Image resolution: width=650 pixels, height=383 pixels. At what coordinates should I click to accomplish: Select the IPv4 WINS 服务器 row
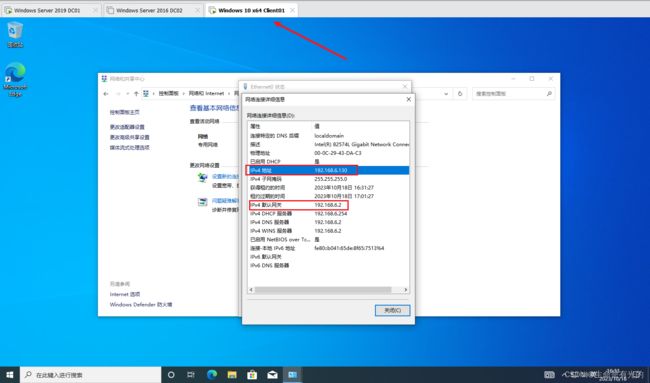[x=328, y=231]
